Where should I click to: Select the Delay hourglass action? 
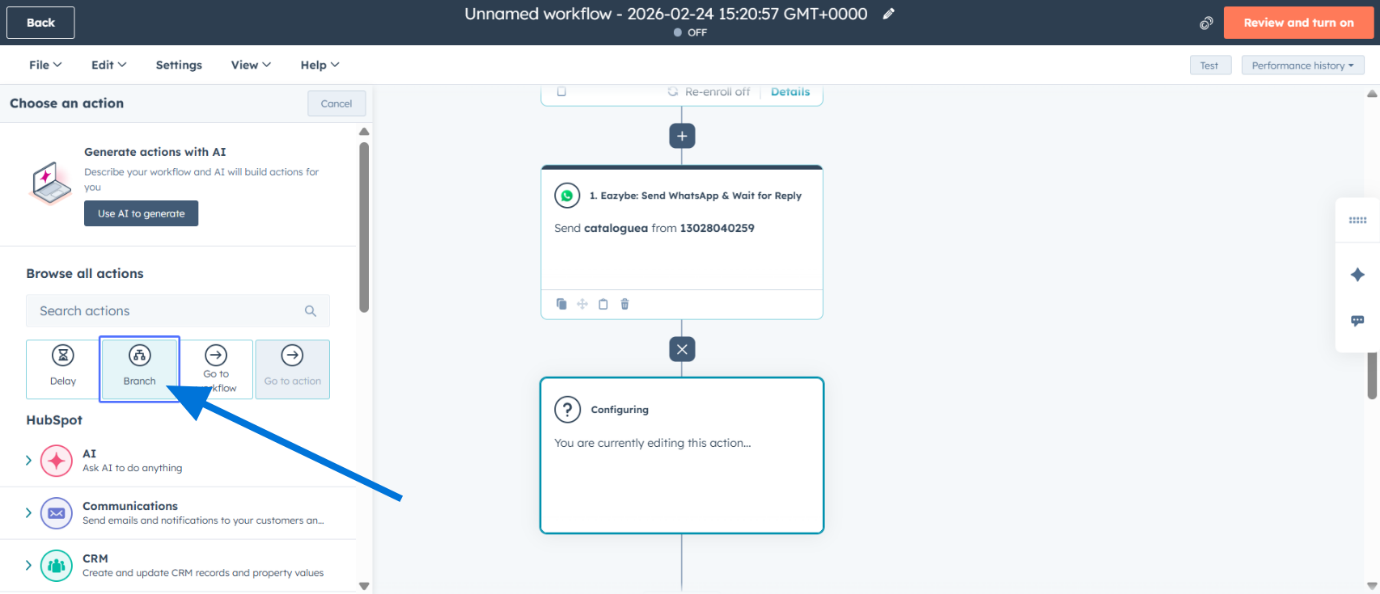63,369
